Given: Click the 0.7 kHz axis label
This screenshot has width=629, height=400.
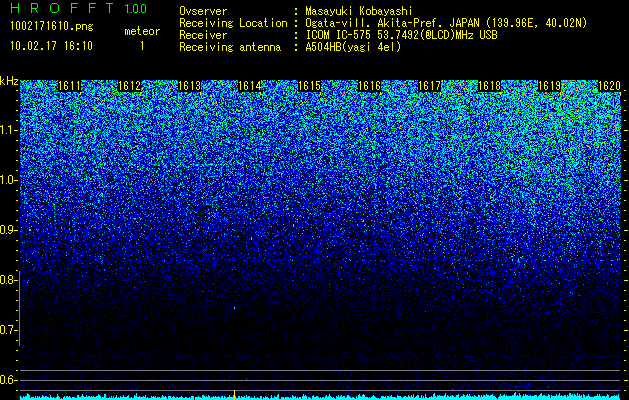Looking at the screenshot, I should click(x=8, y=330).
